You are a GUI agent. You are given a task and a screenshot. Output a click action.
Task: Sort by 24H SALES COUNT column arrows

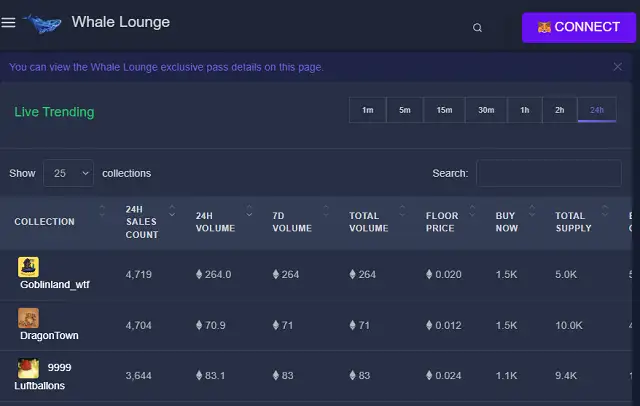click(172, 211)
